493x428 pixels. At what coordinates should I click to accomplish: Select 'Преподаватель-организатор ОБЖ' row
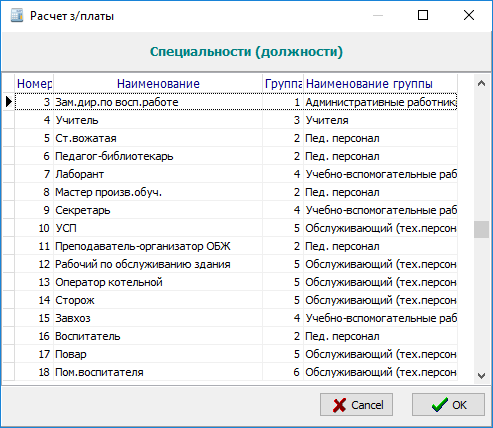point(236,246)
